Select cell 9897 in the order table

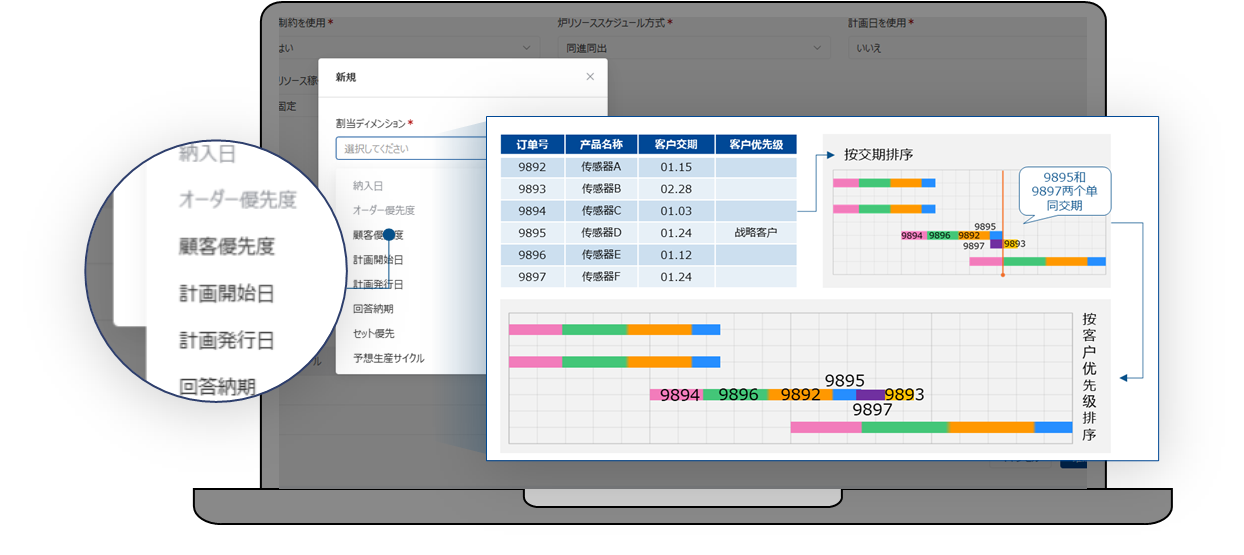click(532, 276)
